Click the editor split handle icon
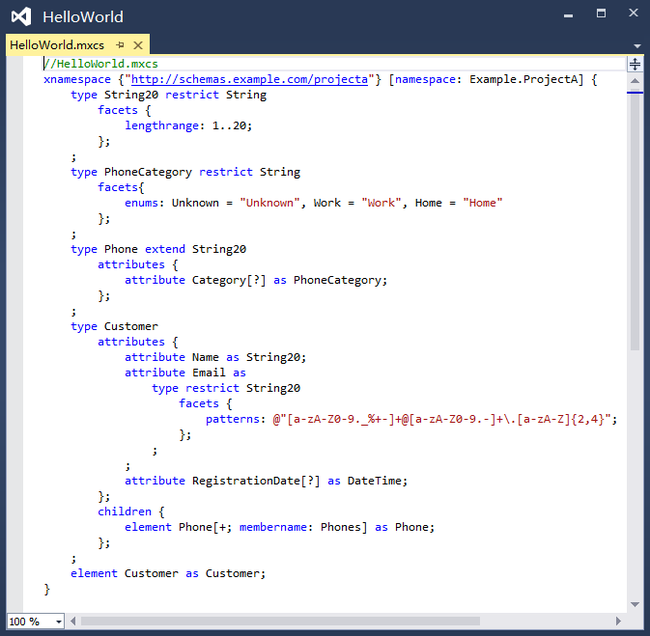Viewport: 650px width, 636px height. pyautogui.click(x=635, y=64)
